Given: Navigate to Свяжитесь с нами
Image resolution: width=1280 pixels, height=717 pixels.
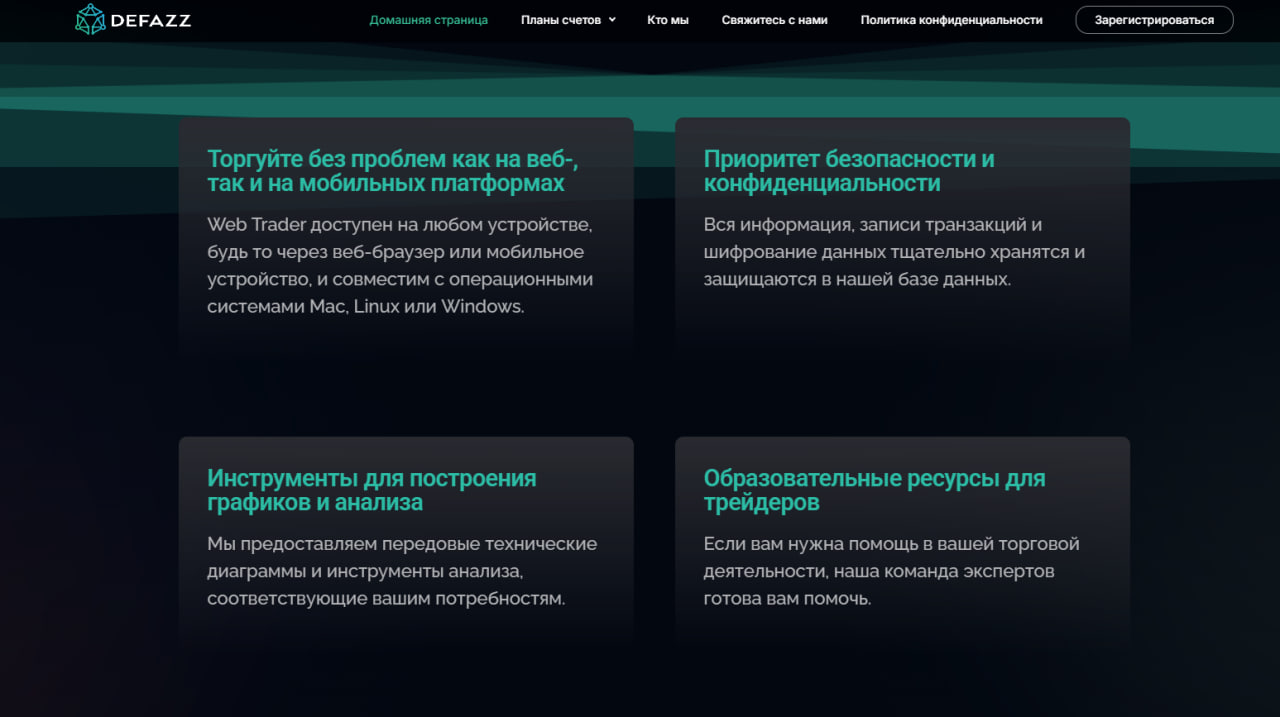Looking at the screenshot, I should pos(774,20).
